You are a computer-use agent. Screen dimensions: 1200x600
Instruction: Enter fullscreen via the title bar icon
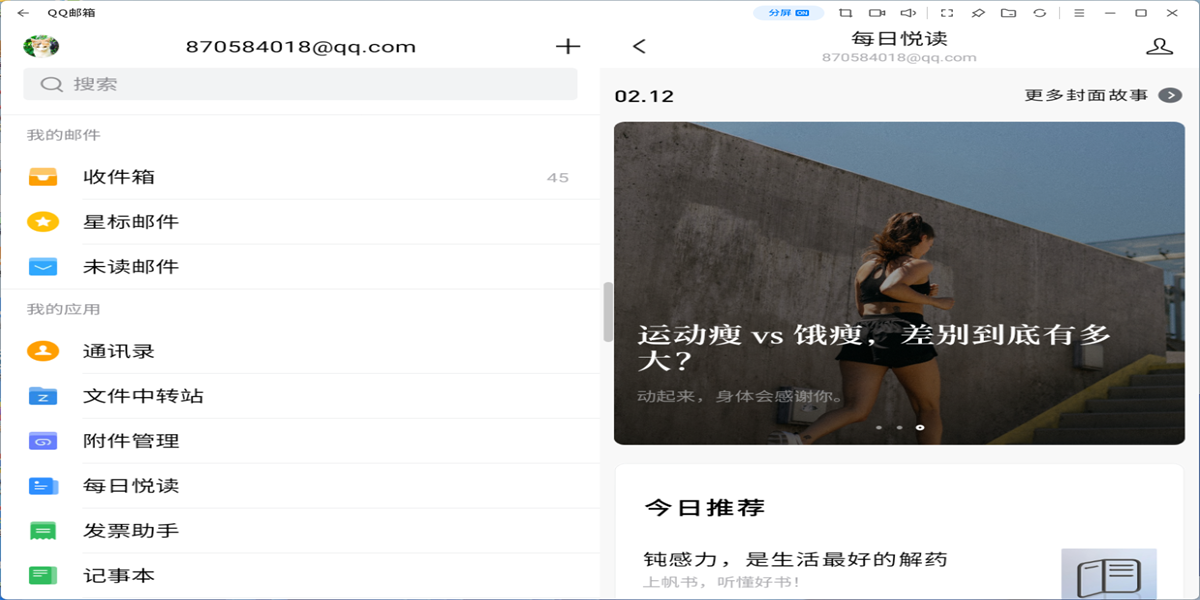pos(947,13)
